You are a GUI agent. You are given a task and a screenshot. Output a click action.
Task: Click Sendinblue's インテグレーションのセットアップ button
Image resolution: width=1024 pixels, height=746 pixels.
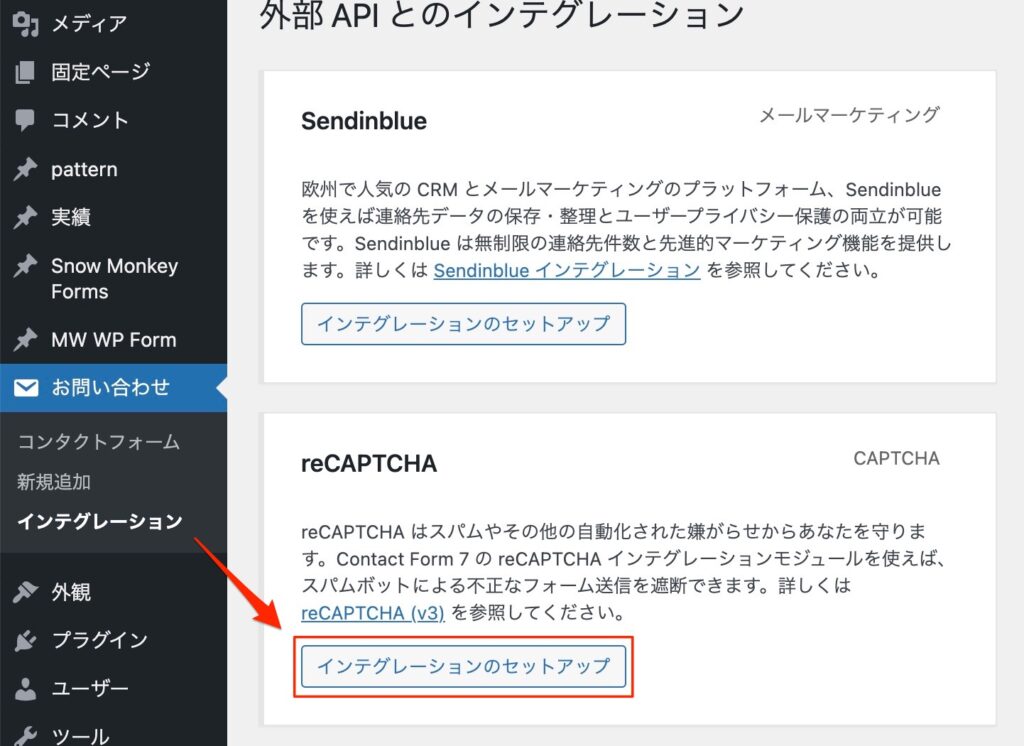(x=463, y=324)
